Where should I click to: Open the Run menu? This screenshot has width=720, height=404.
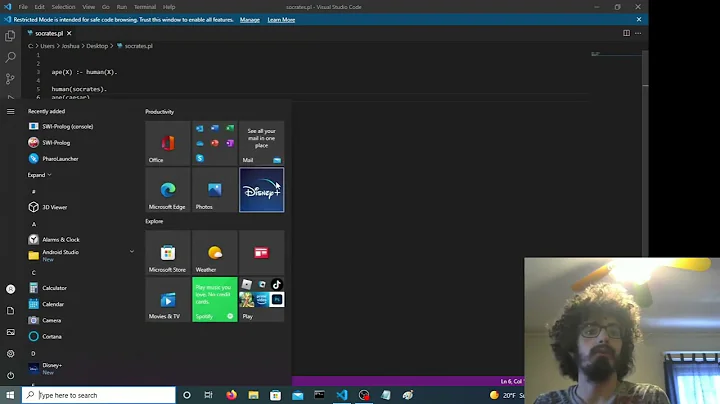122,7
